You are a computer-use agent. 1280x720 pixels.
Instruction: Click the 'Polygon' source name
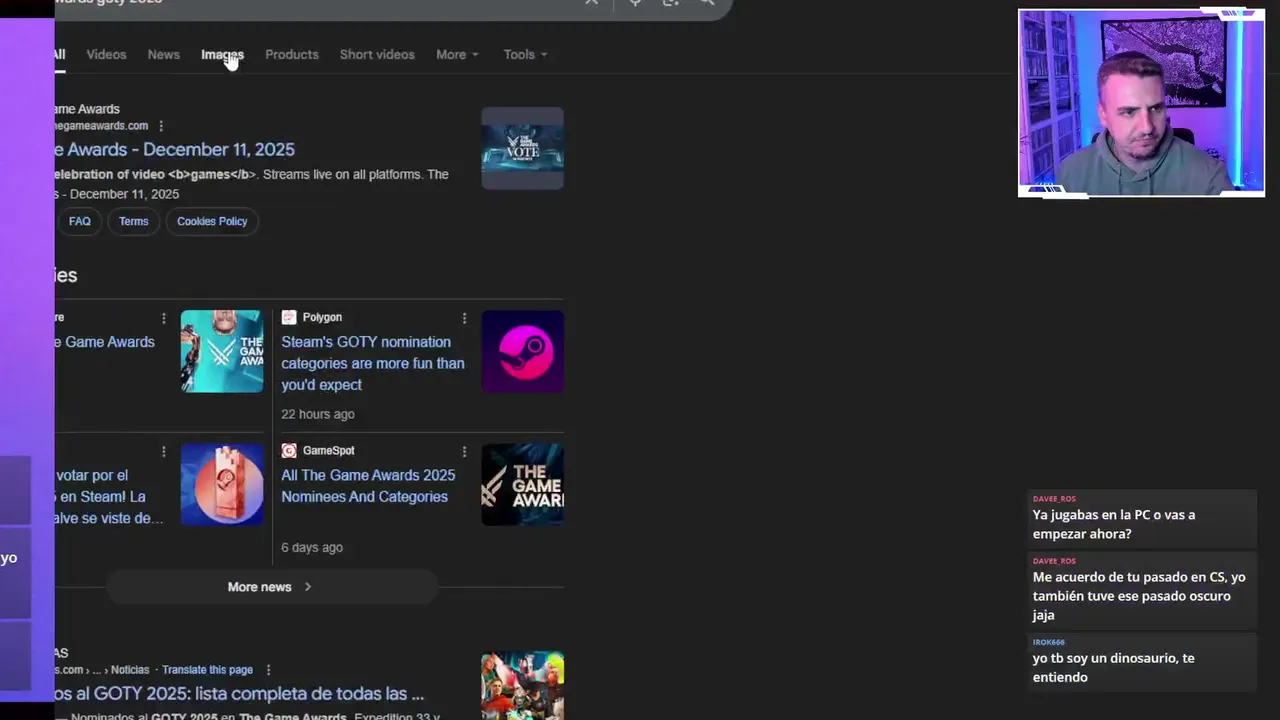click(x=322, y=317)
